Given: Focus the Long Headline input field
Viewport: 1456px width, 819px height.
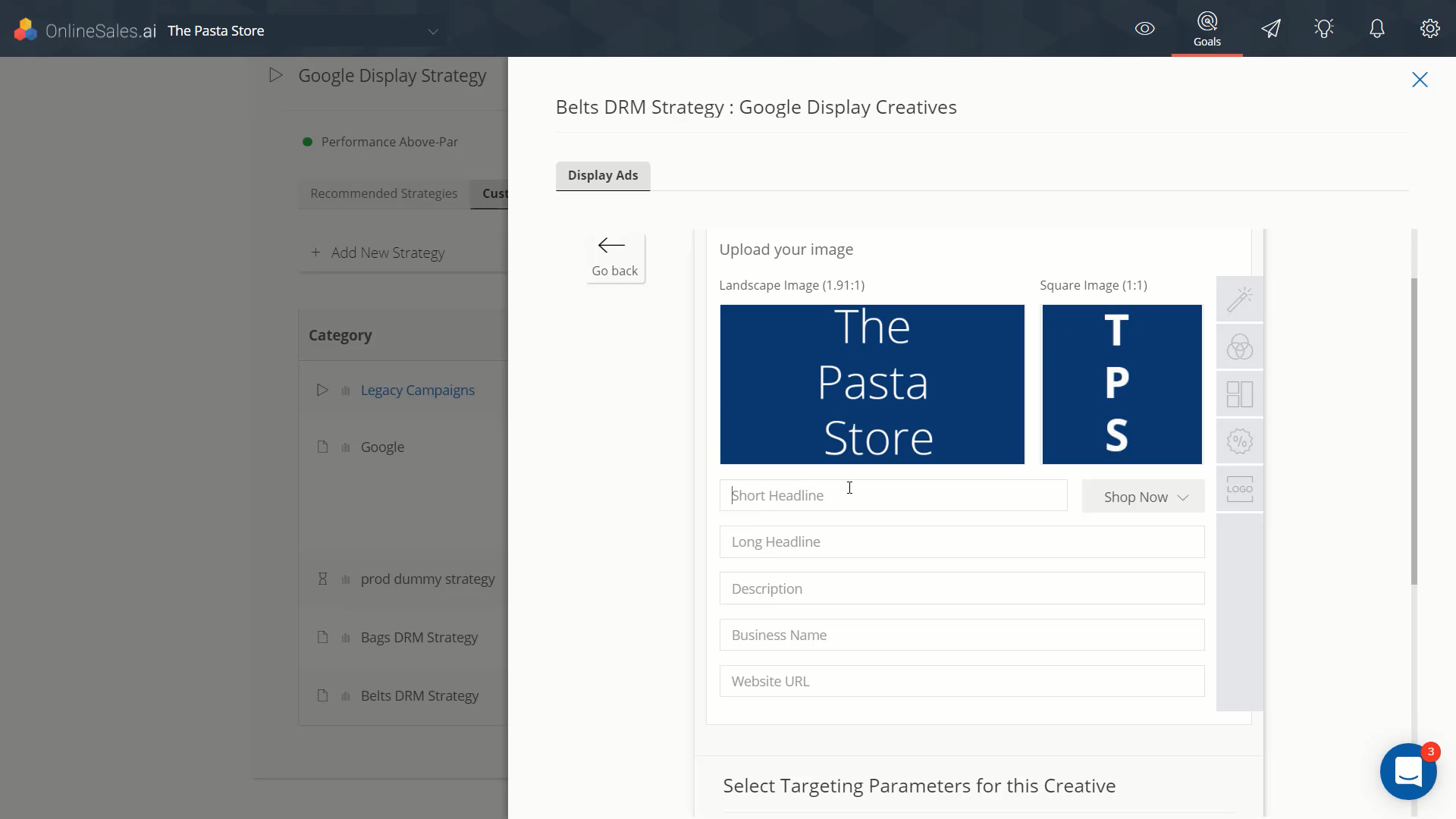Looking at the screenshot, I should click(x=962, y=541).
